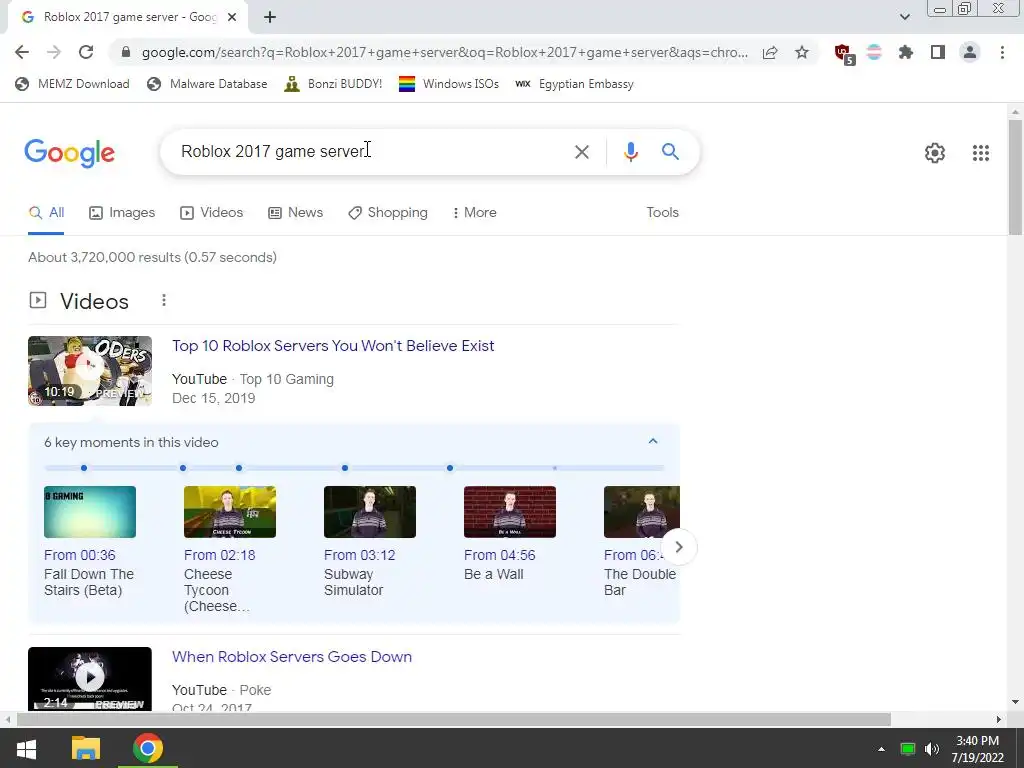Open File Explorer from taskbar
The image size is (1024, 768).
(x=86, y=748)
